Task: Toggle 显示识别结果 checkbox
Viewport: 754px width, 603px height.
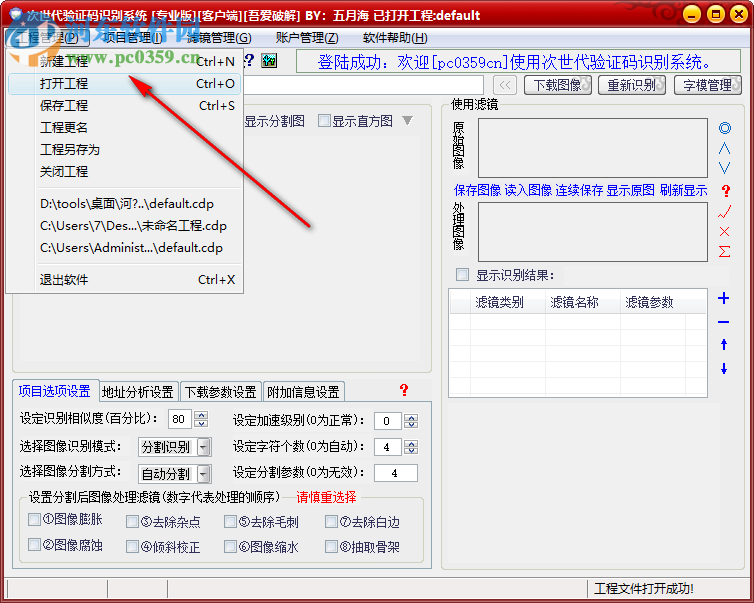Action: [x=462, y=275]
